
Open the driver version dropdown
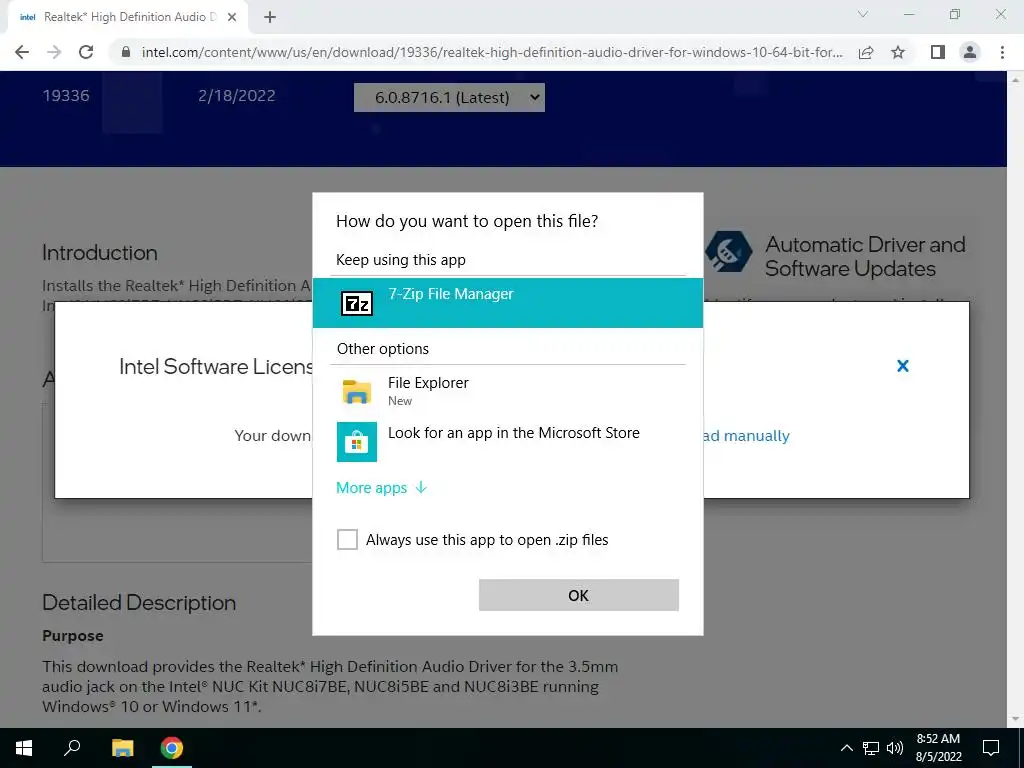click(x=449, y=97)
